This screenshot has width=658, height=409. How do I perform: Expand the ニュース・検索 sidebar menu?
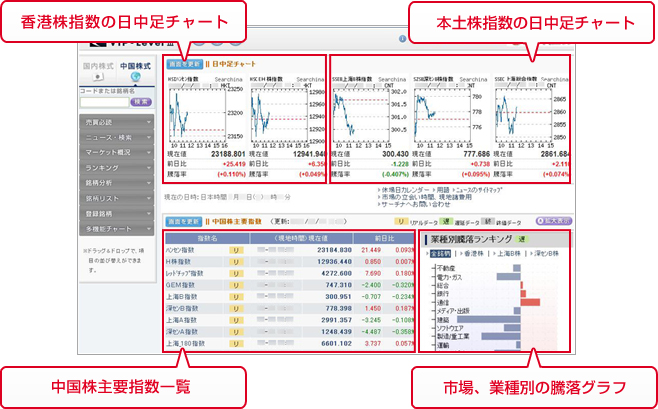point(117,138)
